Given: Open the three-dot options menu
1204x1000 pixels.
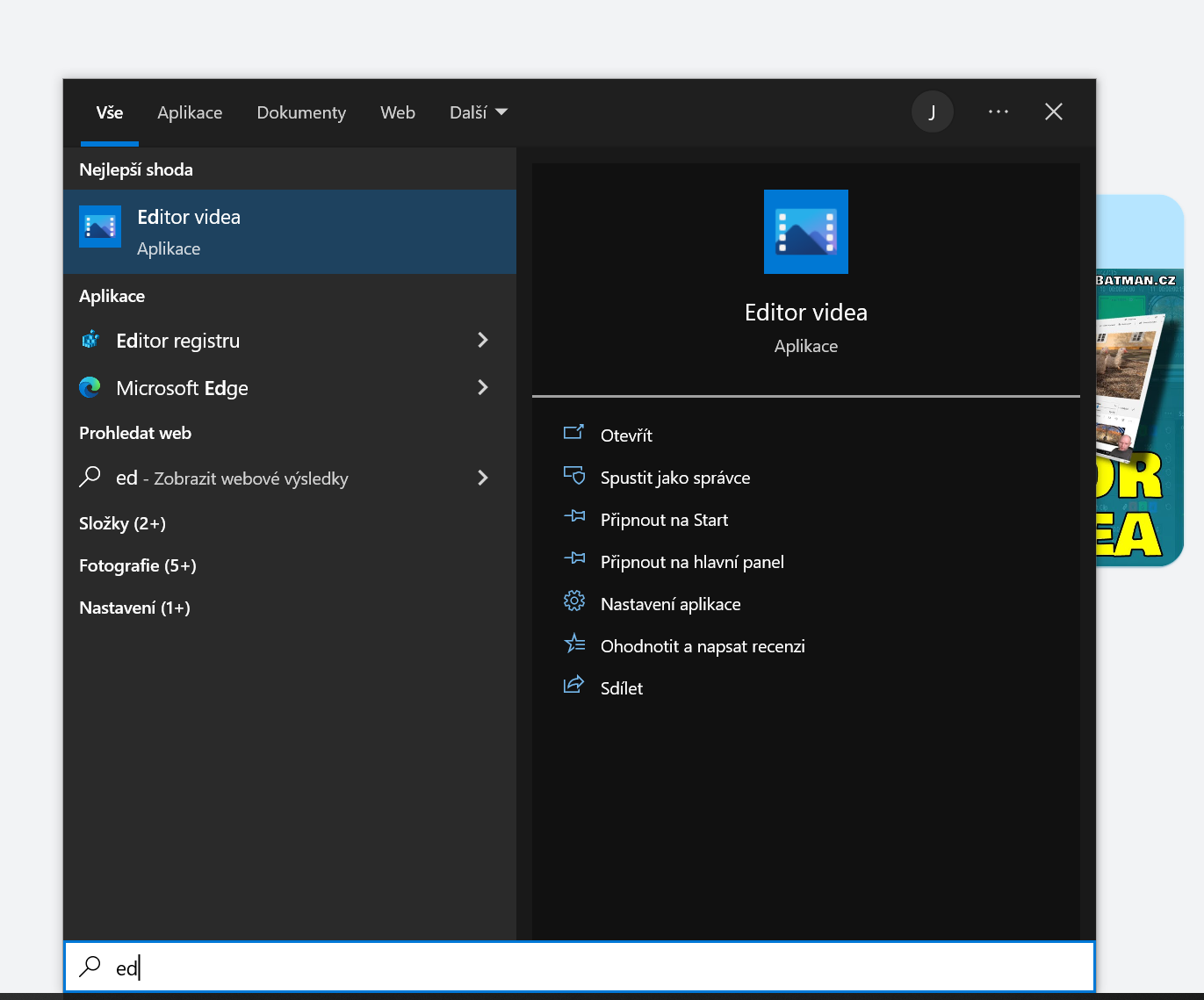Looking at the screenshot, I should [x=998, y=112].
